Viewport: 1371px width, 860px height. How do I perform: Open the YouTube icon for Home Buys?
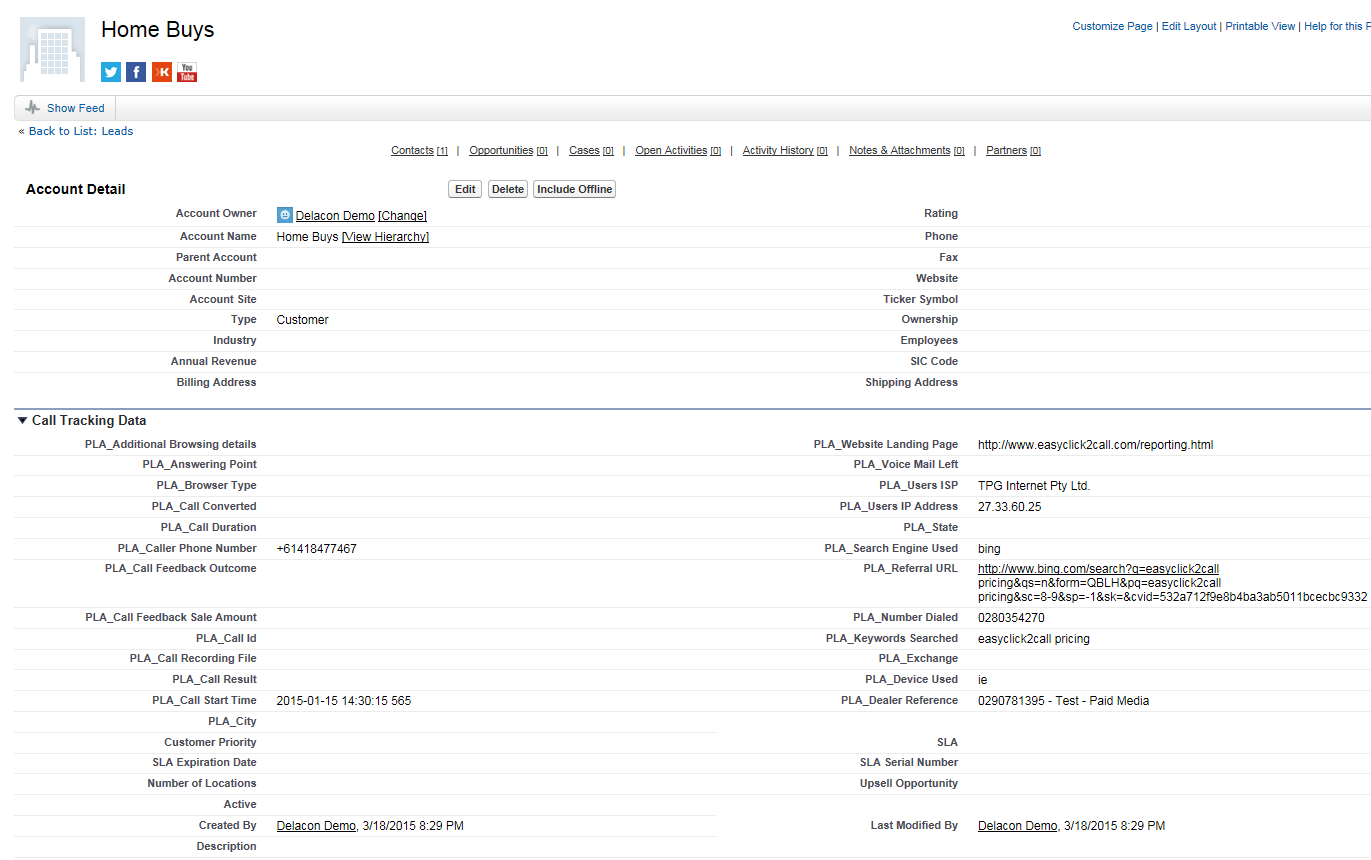point(186,71)
